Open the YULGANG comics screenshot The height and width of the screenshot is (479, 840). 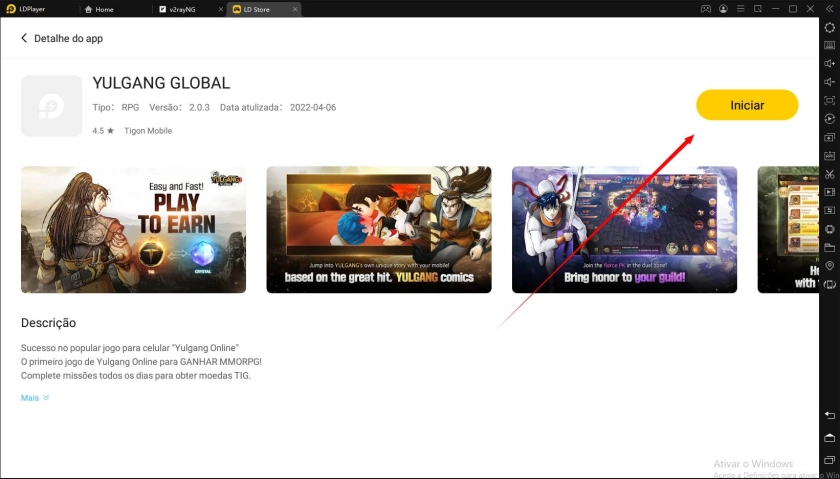tap(379, 229)
